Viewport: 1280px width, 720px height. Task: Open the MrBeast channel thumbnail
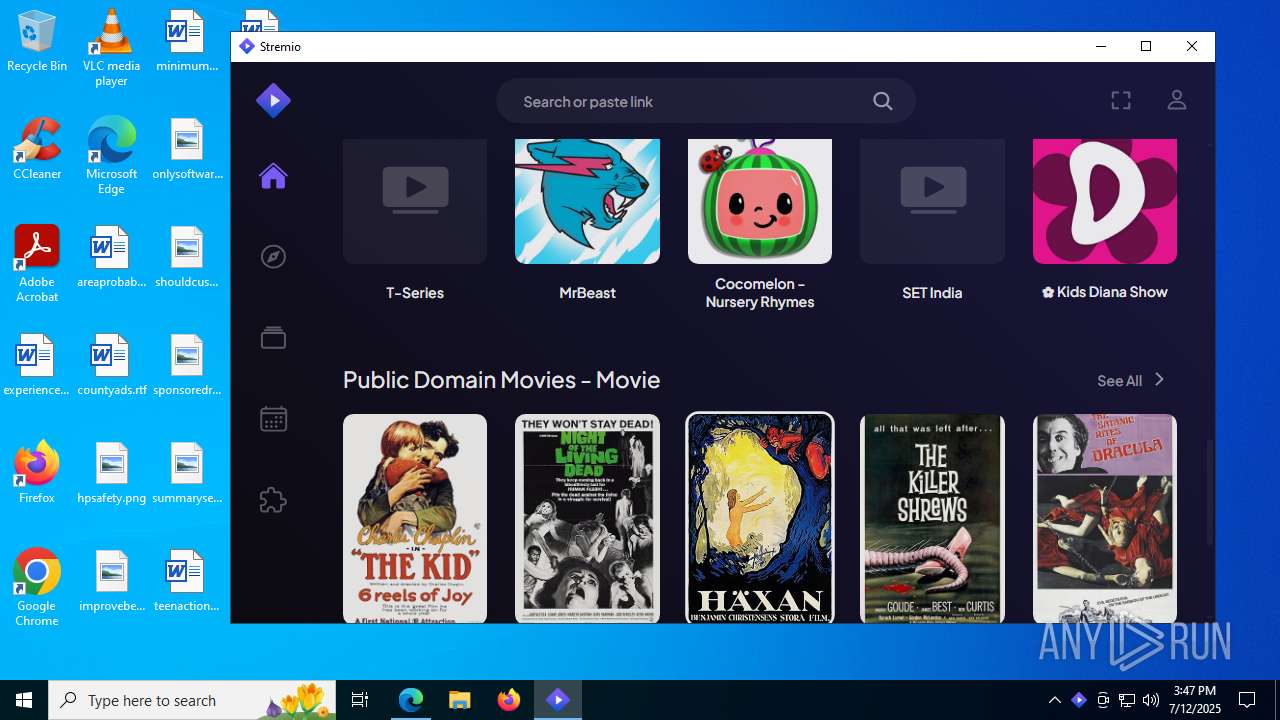(x=587, y=201)
